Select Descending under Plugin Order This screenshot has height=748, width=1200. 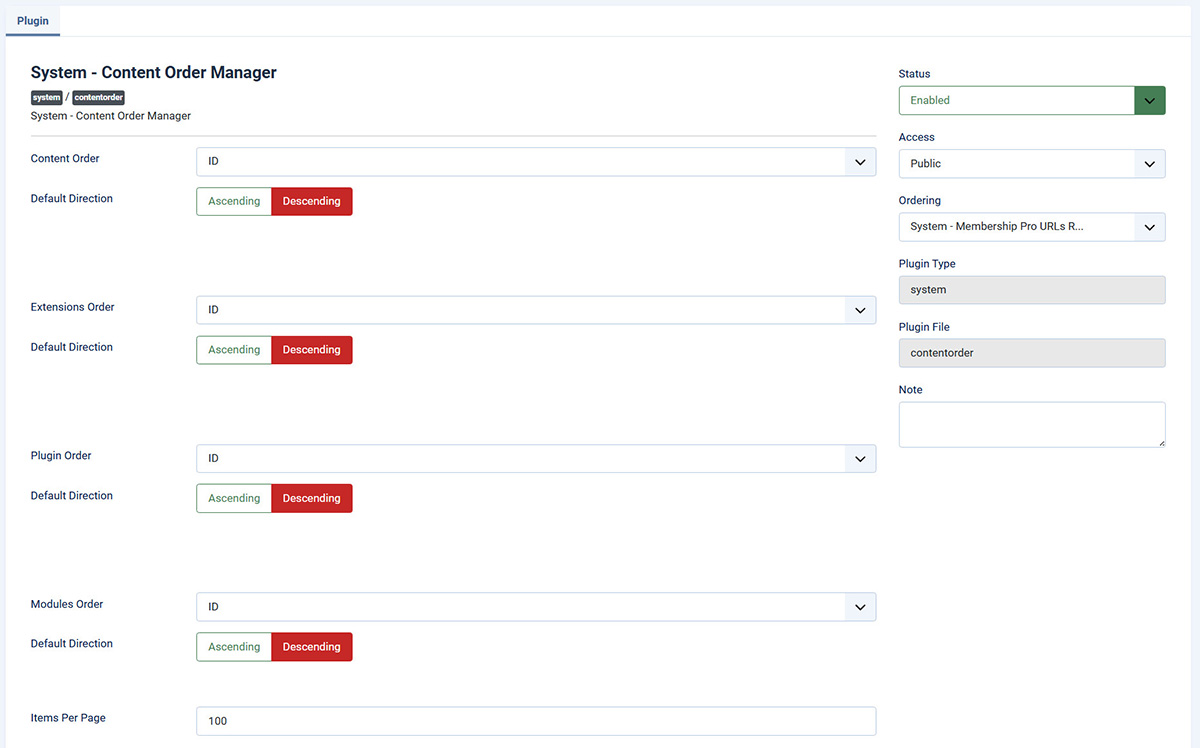(x=311, y=498)
